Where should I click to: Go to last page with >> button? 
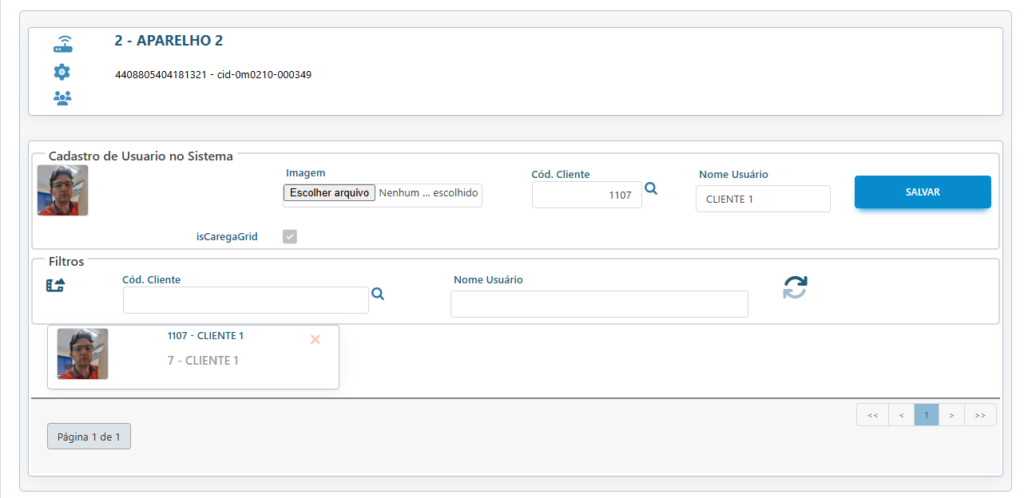pos(980,415)
